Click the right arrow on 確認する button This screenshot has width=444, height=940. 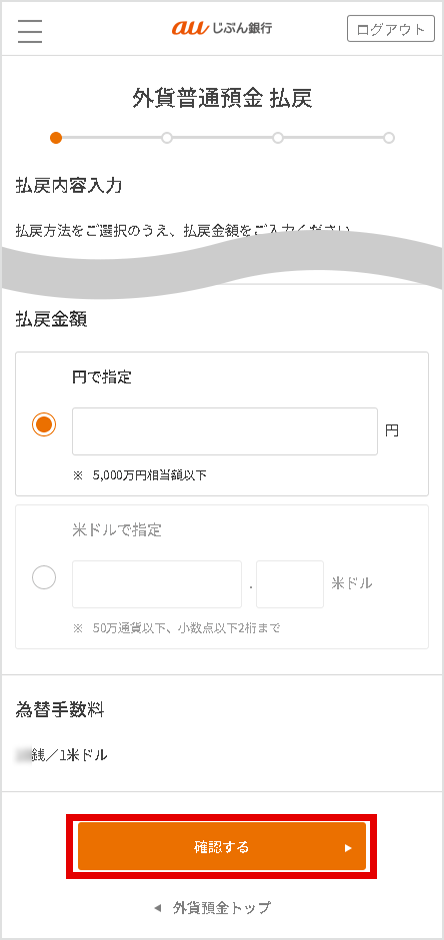348,848
